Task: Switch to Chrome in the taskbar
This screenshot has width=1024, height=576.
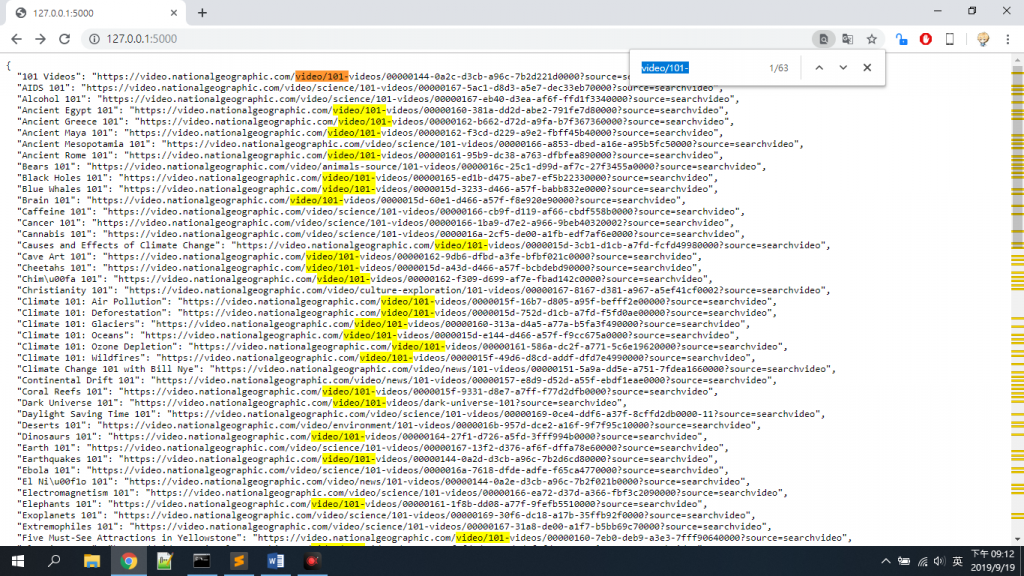Action: click(129, 561)
